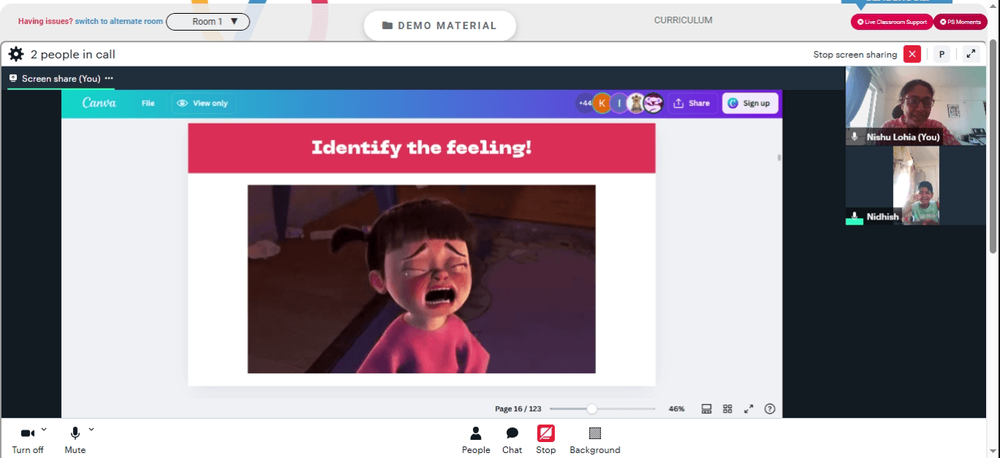Open Canva File menu
The width and height of the screenshot is (1000, 458).
[148, 103]
